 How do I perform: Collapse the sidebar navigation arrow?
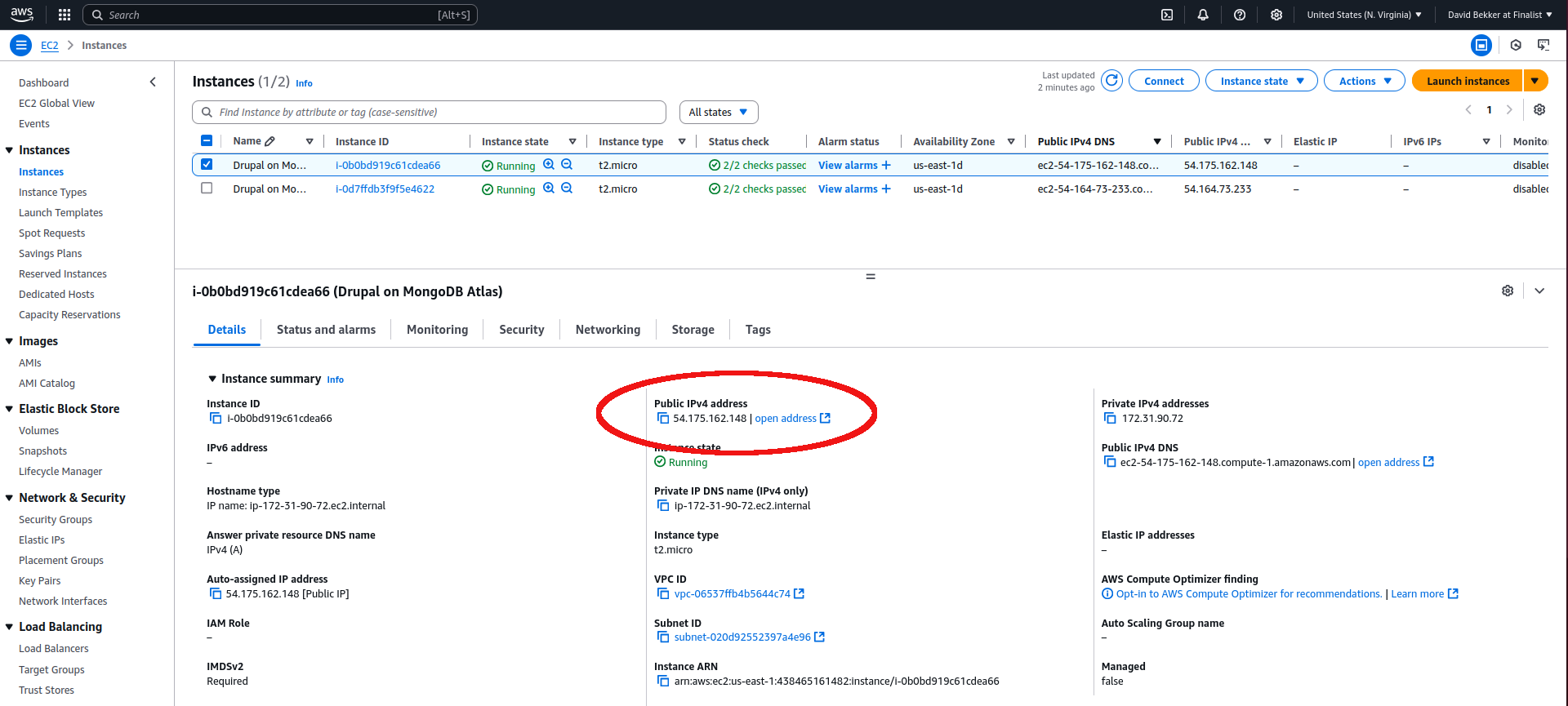[153, 82]
